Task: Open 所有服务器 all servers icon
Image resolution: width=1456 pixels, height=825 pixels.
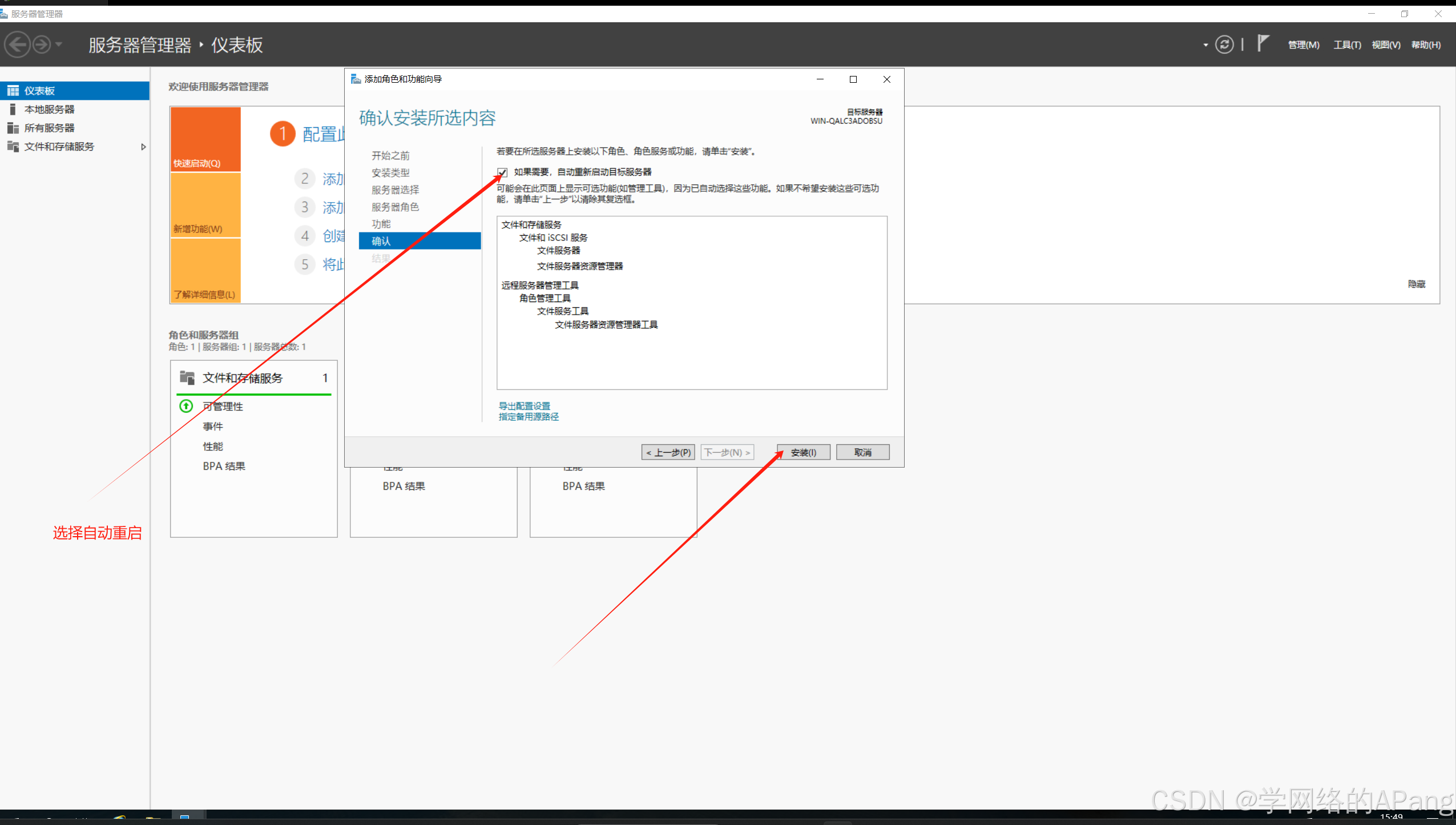Action: (13, 128)
